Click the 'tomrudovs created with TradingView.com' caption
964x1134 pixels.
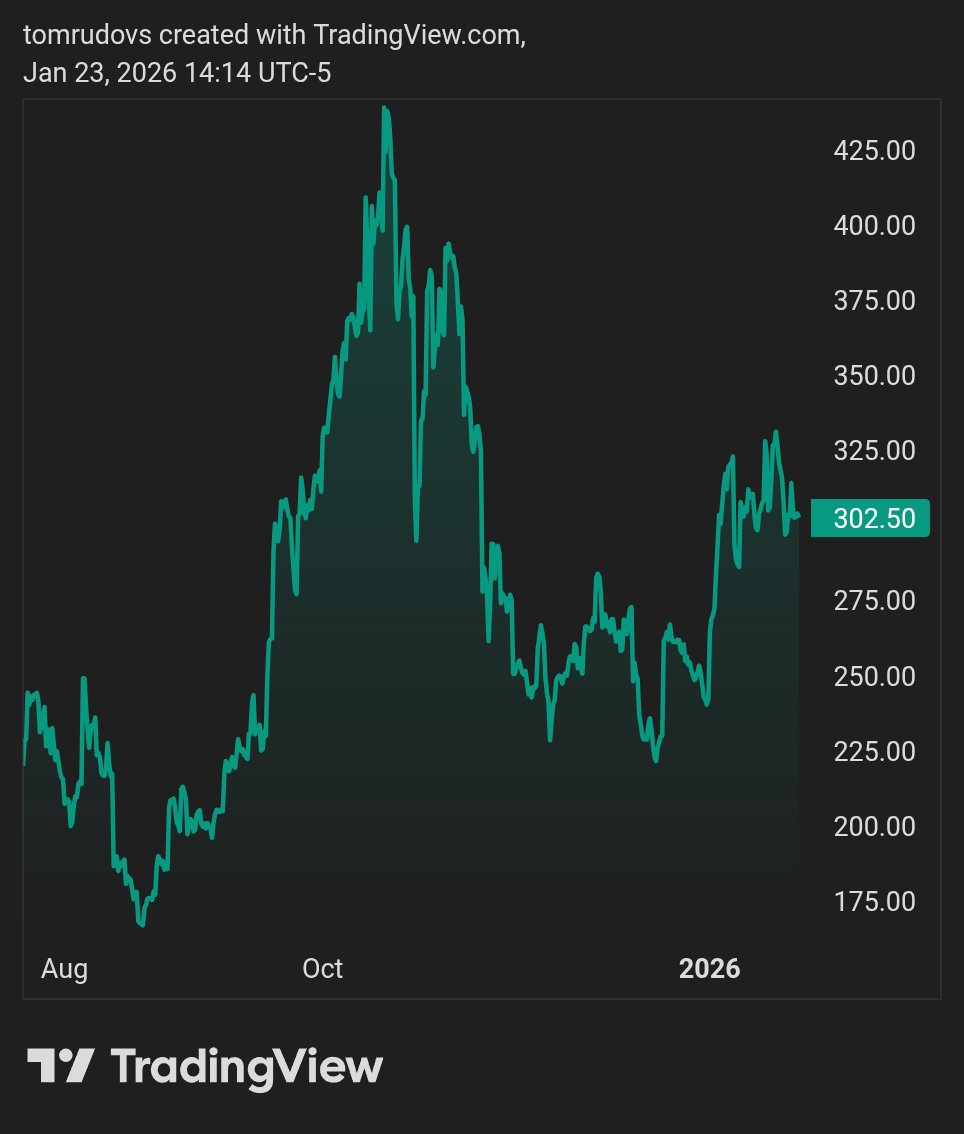(x=275, y=35)
